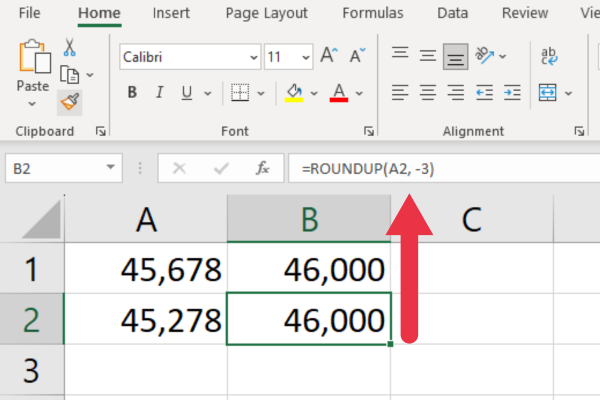The image size is (600, 400).
Task: Switch to Insert tab
Action: [171, 13]
